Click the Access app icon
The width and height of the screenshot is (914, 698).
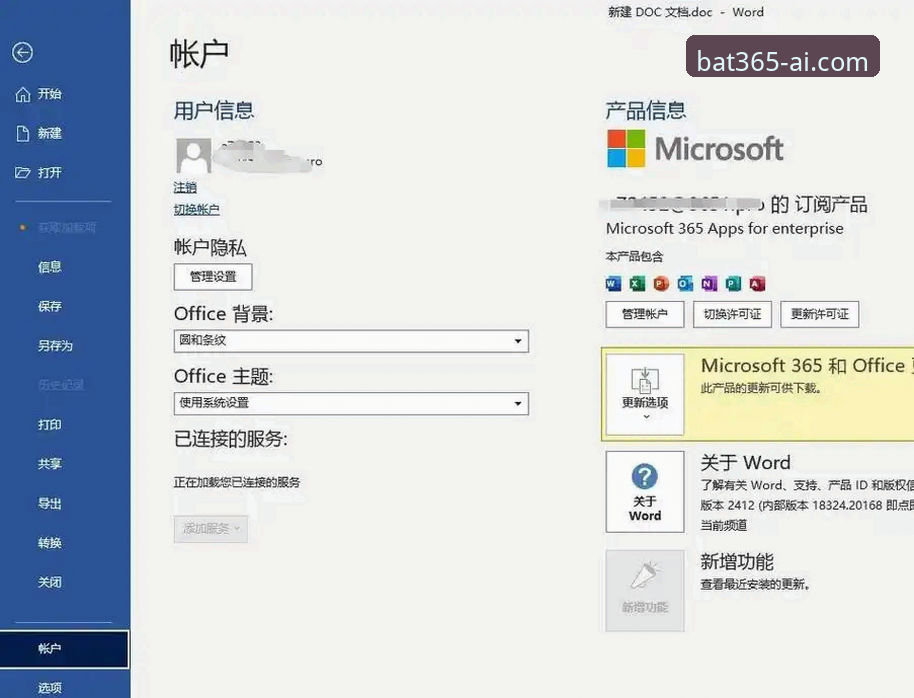pos(757,283)
